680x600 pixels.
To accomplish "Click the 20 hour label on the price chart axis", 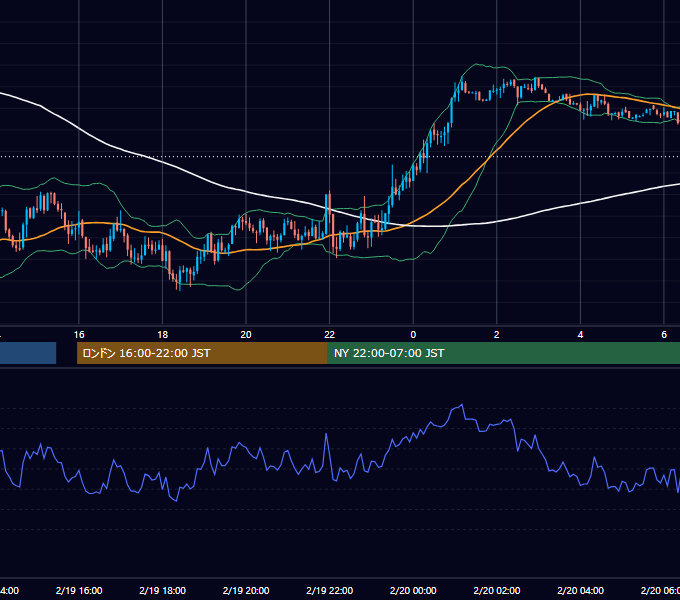I will tap(246, 335).
